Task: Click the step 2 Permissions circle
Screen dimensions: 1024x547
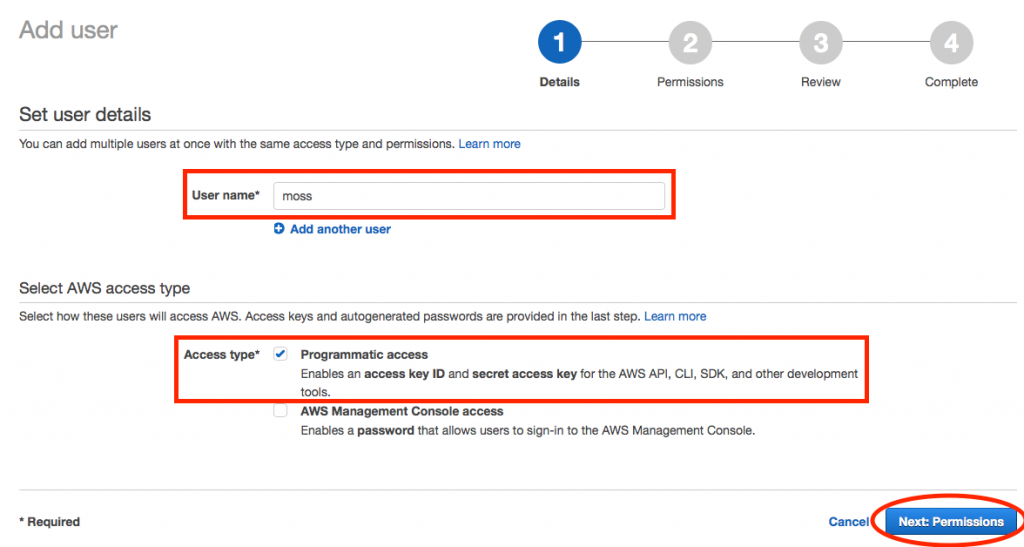Action: pos(690,42)
